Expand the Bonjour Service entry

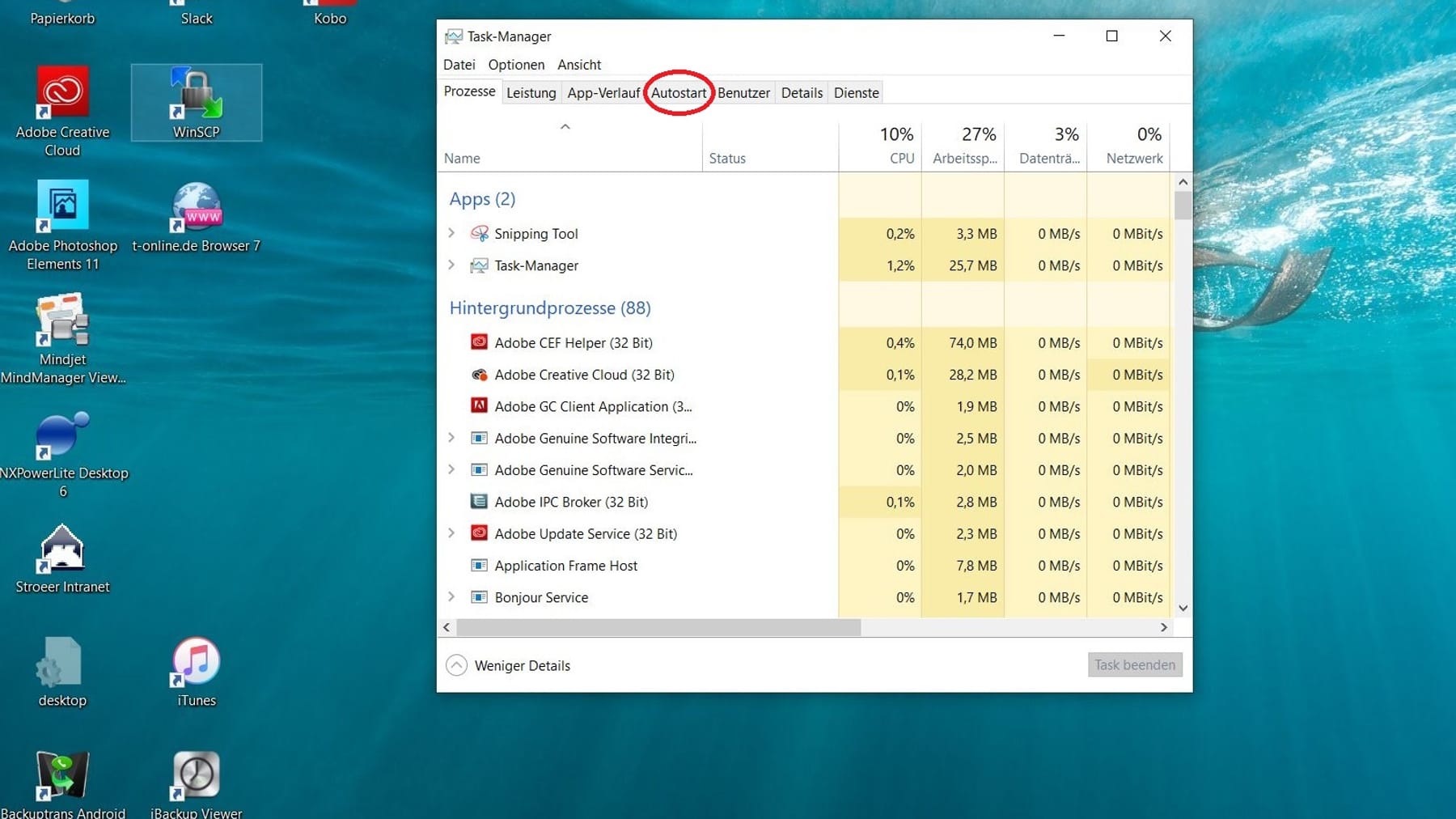coord(451,596)
